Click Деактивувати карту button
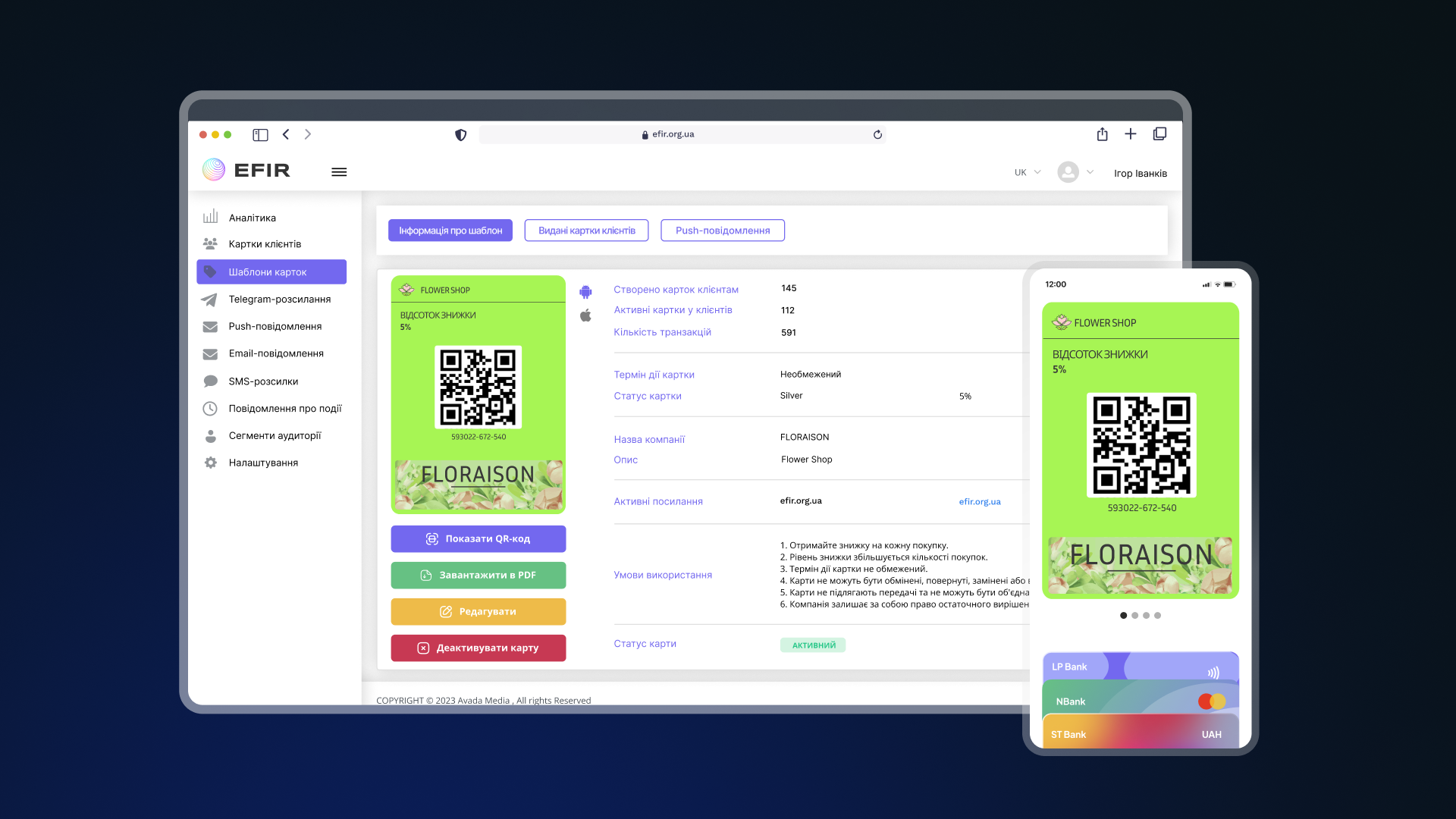Viewport: 1456px width, 819px height. coord(479,648)
